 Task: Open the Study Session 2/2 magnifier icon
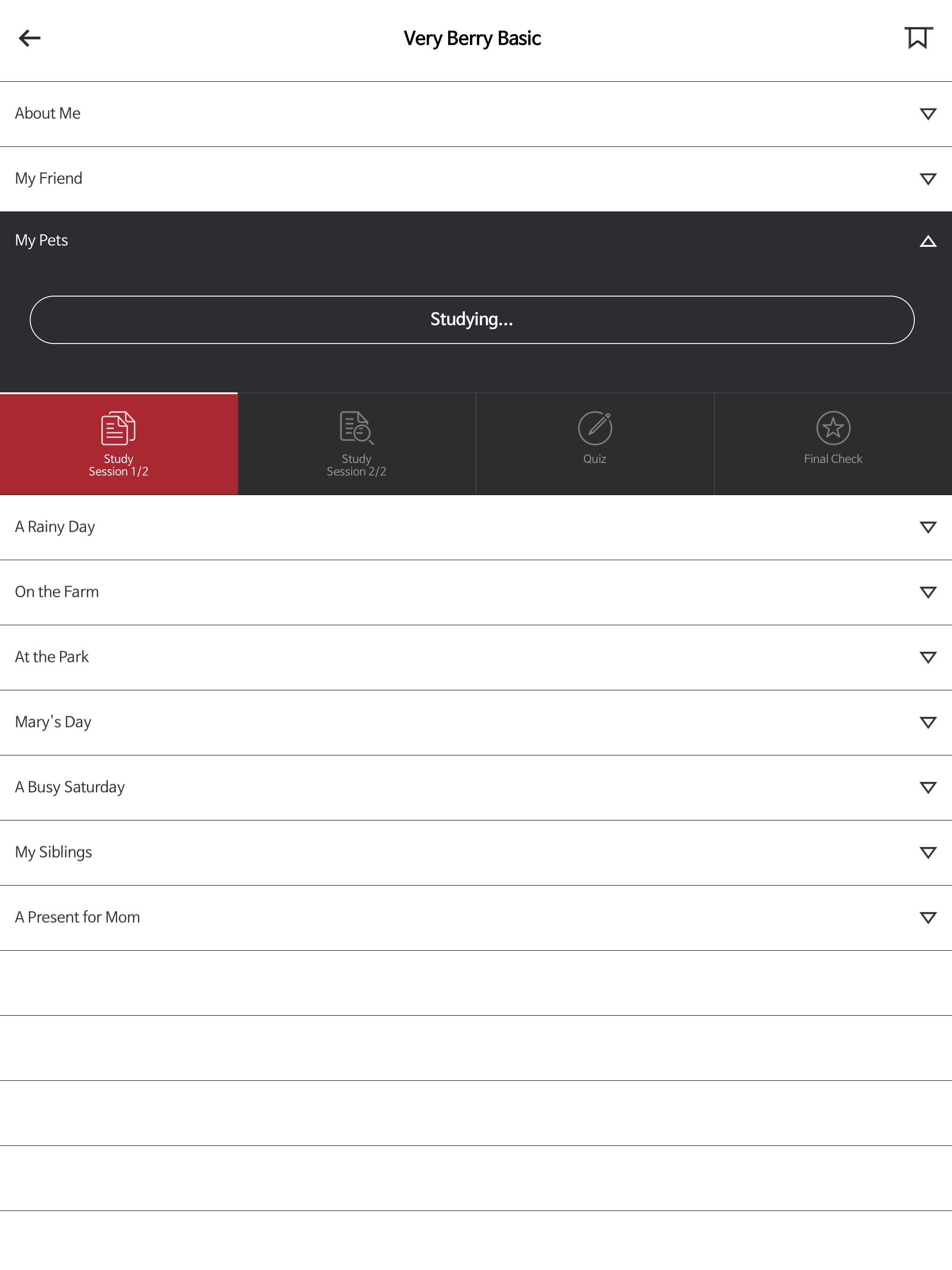click(356, 428)
